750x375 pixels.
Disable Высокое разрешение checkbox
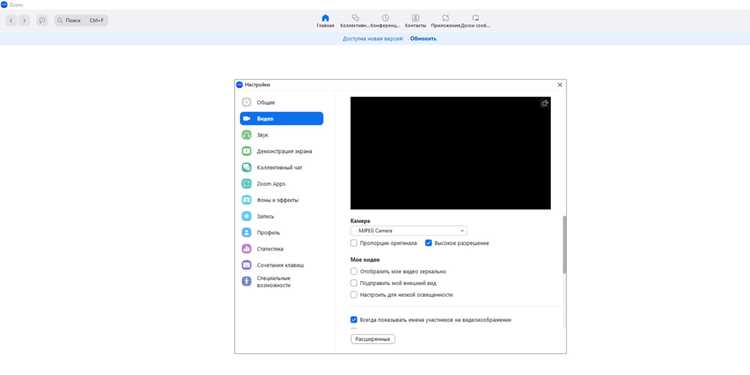point(429,243)
